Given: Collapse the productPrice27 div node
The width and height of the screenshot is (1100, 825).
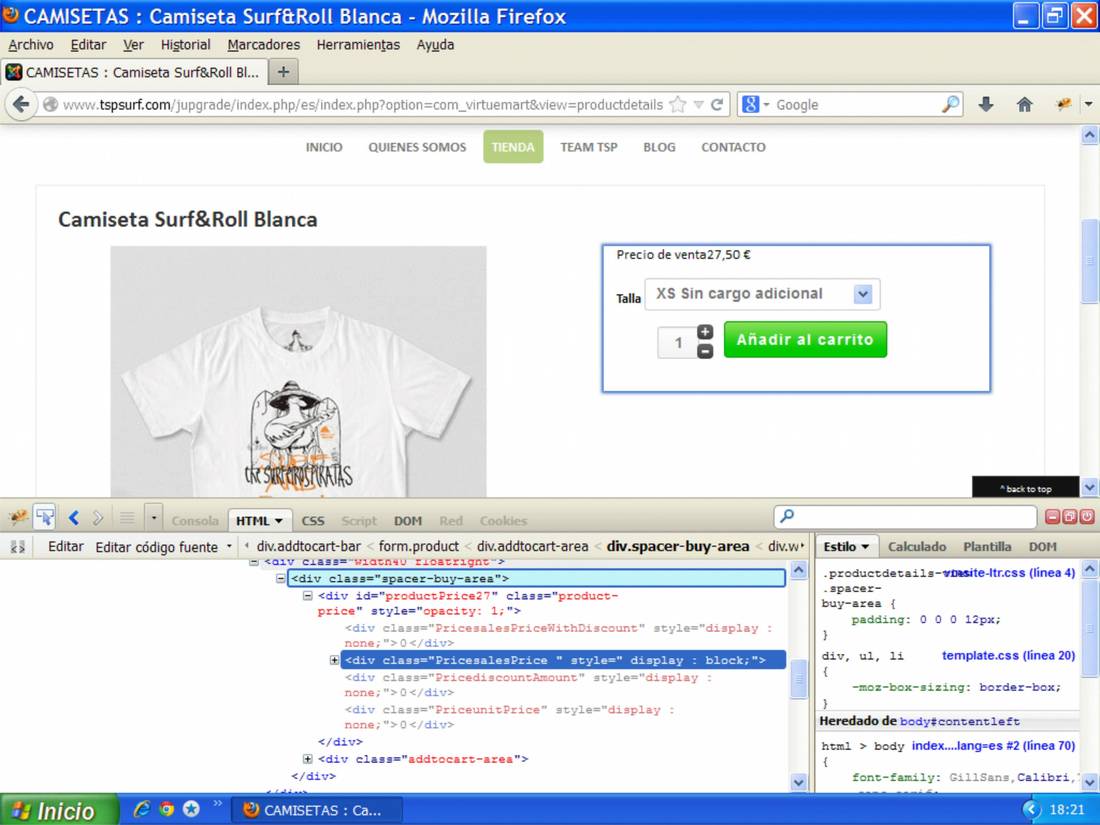Looking at the screenshot, I should tap(307, 596).
